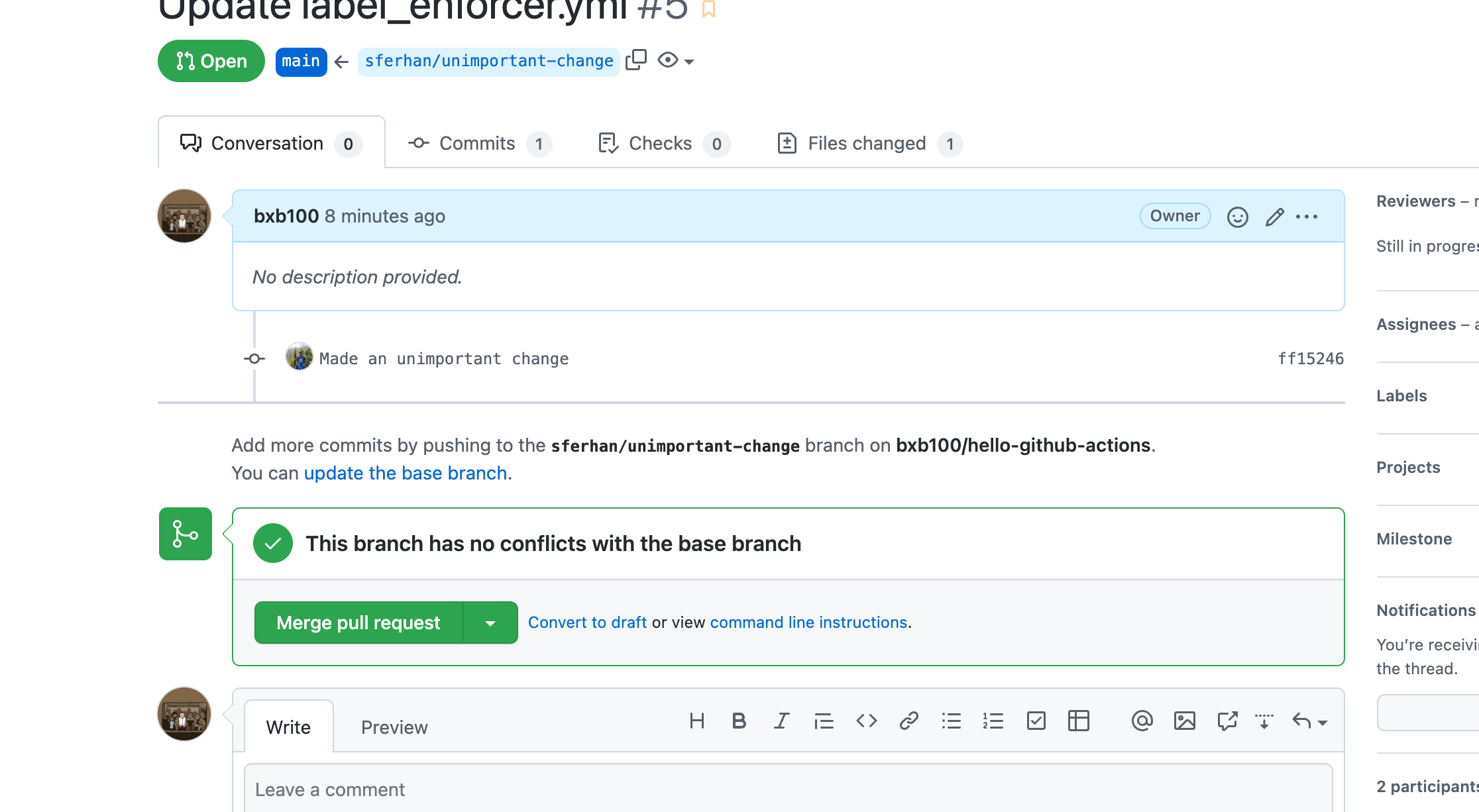Click the overflow three-dots menu icon
Image resolution: width=1479 pixels, height=812 pixels.
[x=1308, y=216]
